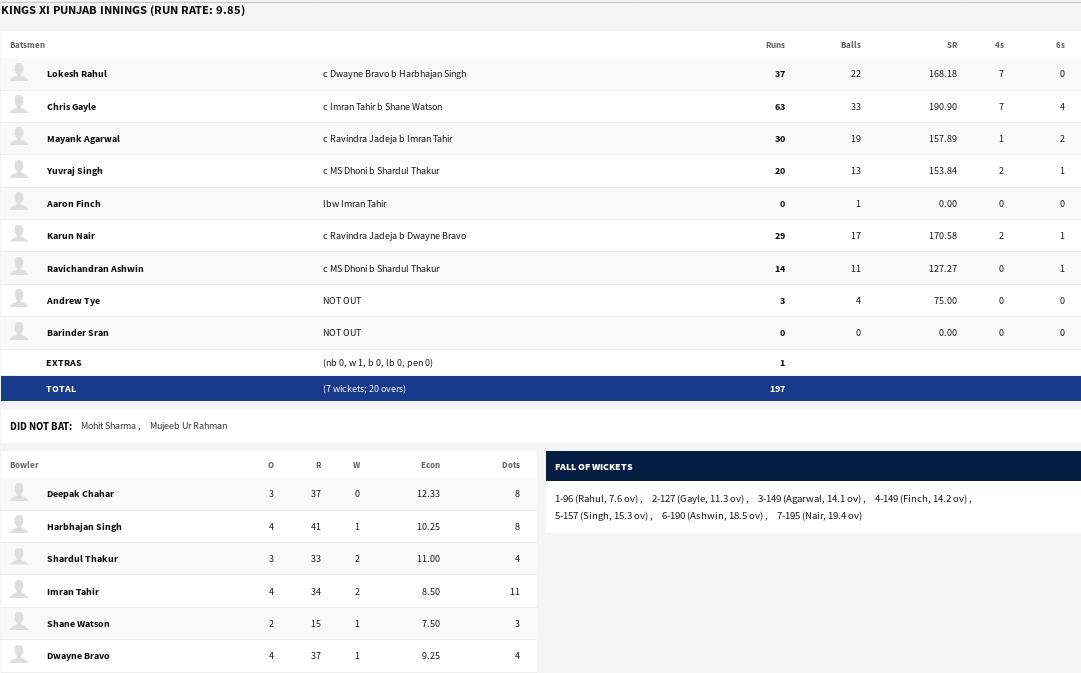Image resolution: width=1081 pixels, height=673 pixels.
Task: Select Shardul Thakur in bowler table
Action: tap(82, 559)
